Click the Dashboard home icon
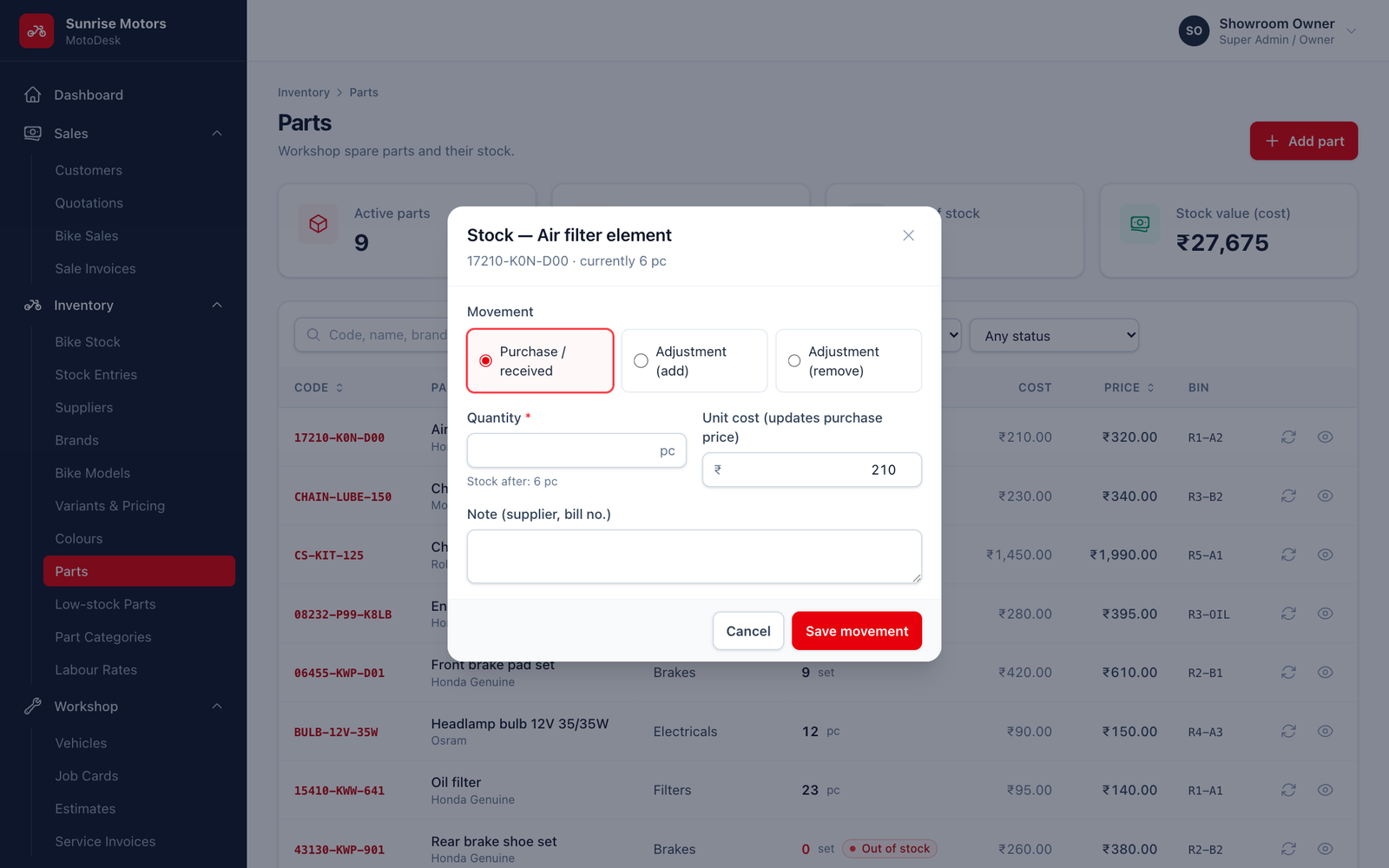This screenshot has width=1389, height=868. (33, 95)
